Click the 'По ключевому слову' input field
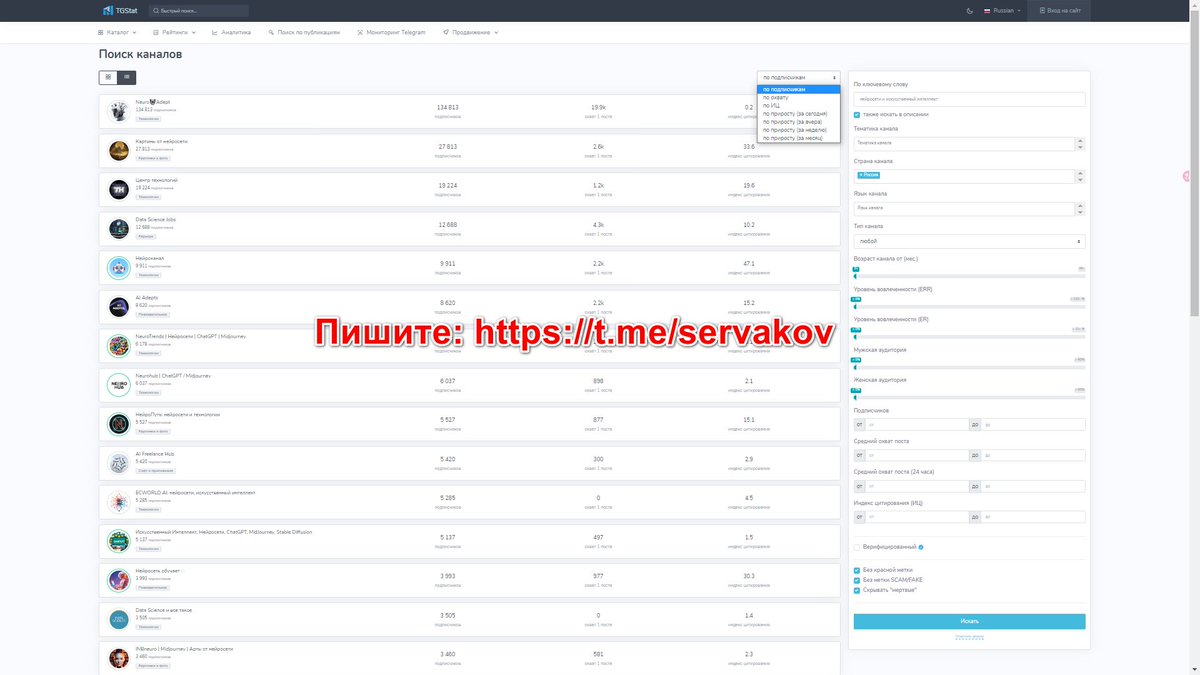The height and width of the screenshot is (675, 1200). (969, 99)
